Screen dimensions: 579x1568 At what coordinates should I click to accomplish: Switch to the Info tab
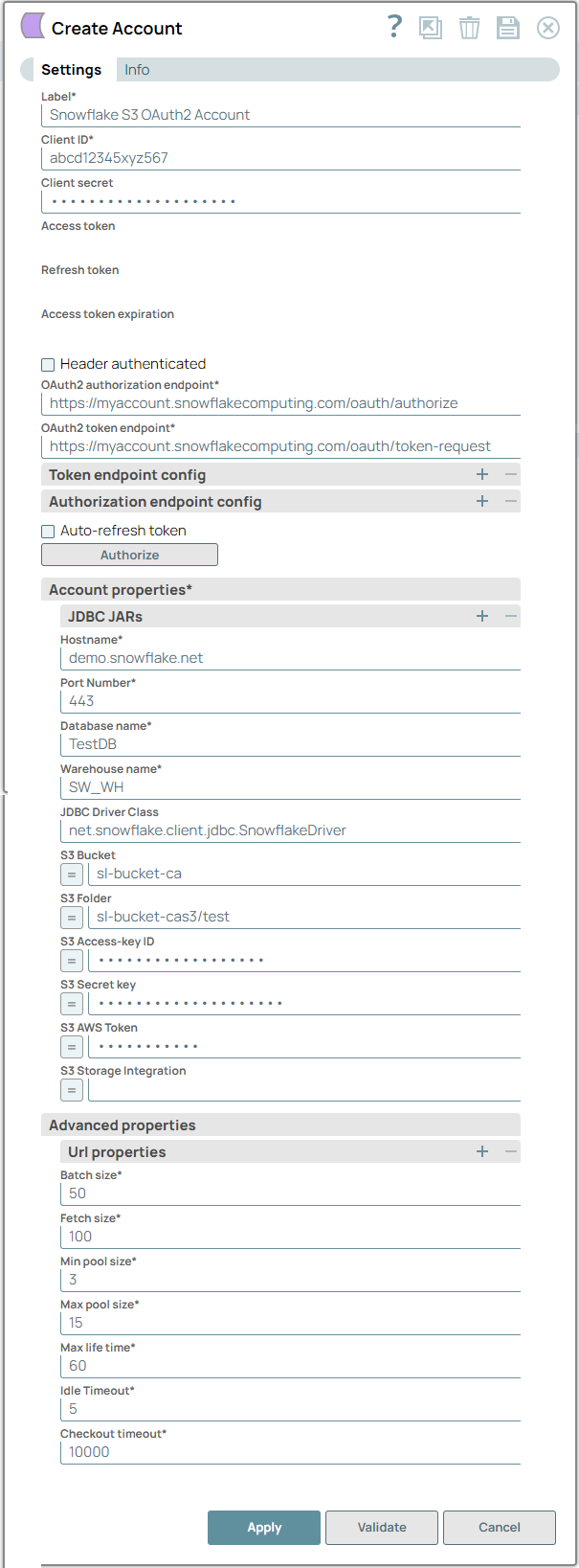pyautogui.click(x=136, y=69)
